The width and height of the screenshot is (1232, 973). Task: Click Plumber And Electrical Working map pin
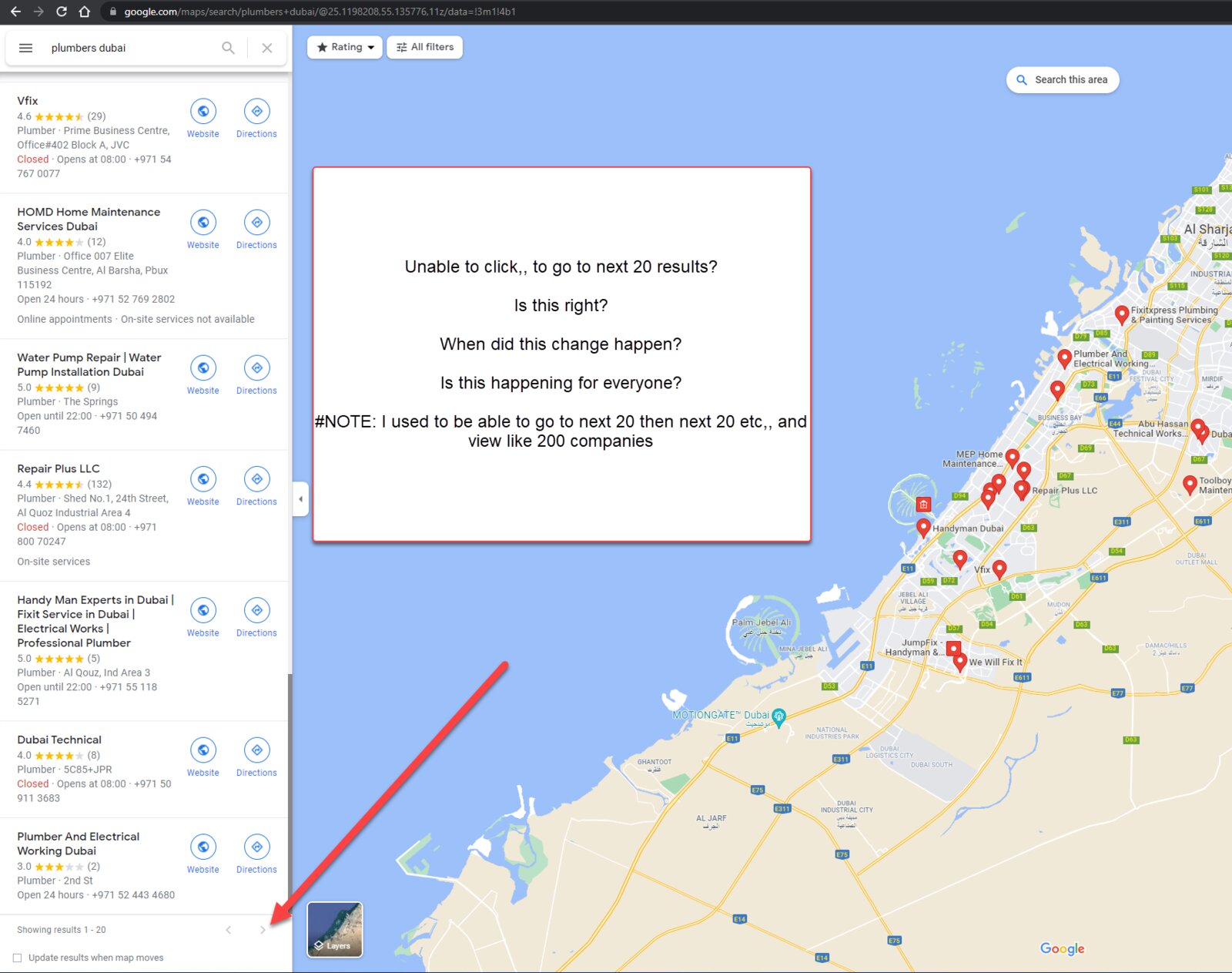click(1064, 357)
